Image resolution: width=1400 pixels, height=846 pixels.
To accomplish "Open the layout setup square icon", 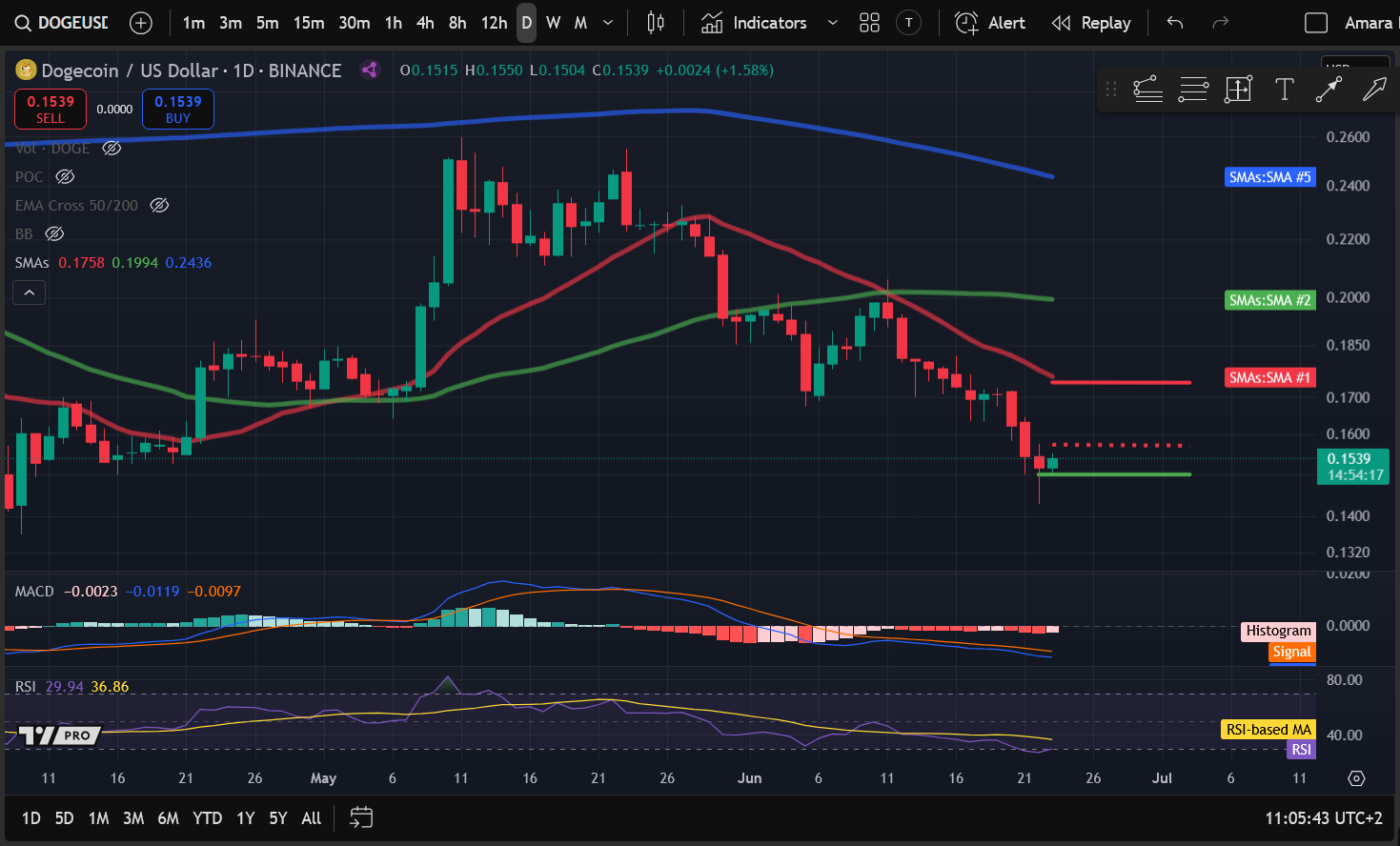I will (x=1316, y=23).
